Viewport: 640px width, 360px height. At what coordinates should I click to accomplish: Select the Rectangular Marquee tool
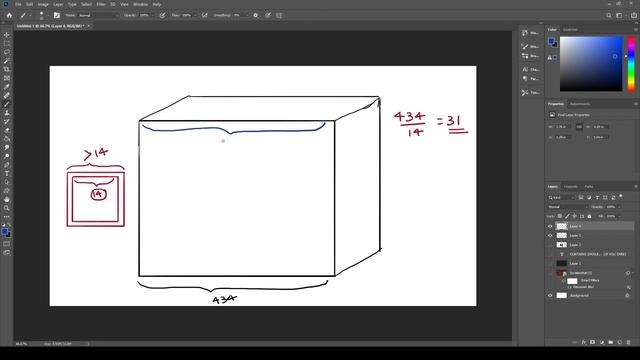tap(7, 44)
